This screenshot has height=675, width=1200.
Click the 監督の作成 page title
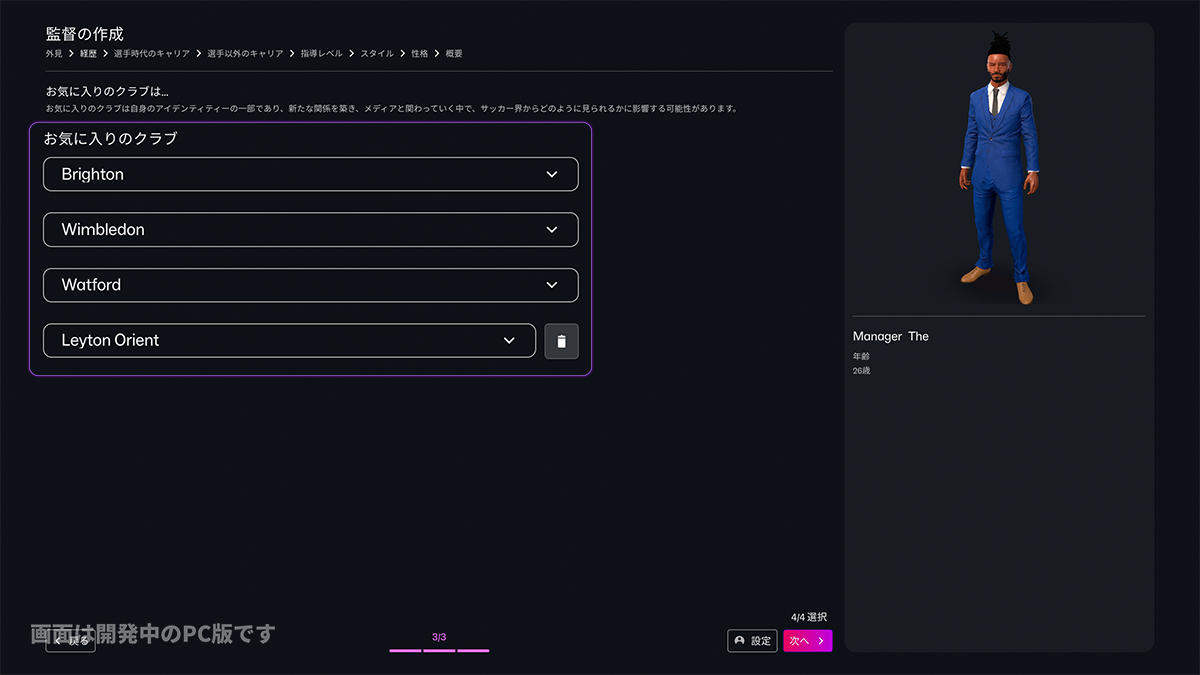tap(85, 34)
